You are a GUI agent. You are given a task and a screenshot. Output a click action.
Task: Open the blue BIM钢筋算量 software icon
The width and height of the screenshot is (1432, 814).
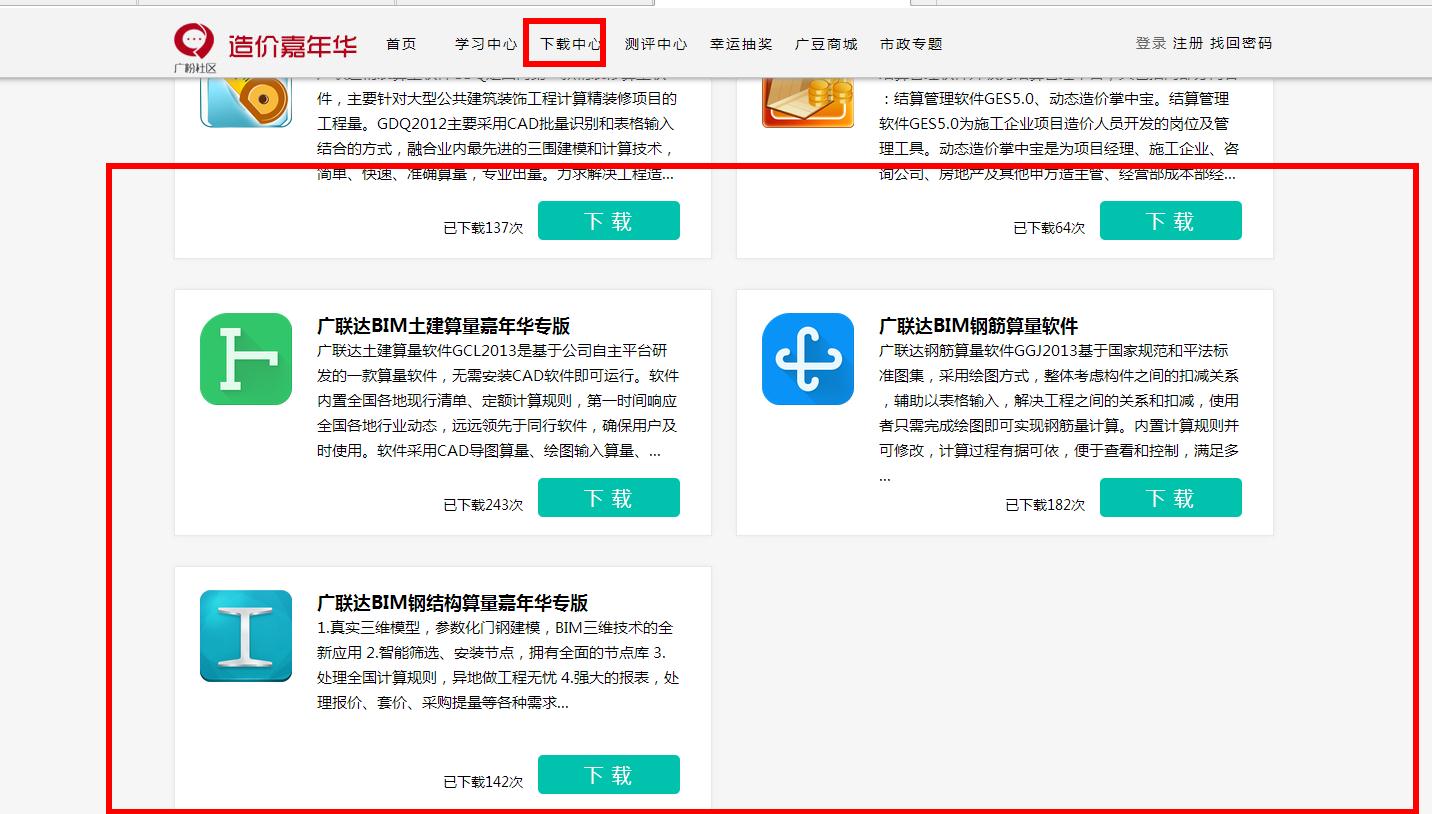(808, 359)
